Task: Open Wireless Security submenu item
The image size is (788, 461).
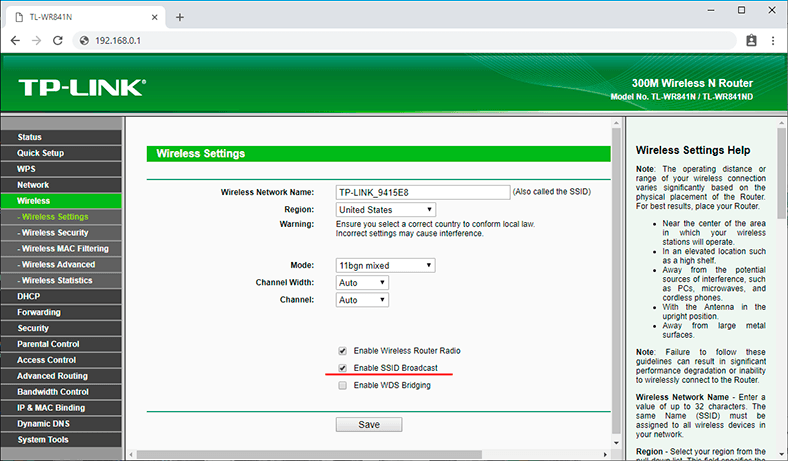Action: tap(61, 233)
